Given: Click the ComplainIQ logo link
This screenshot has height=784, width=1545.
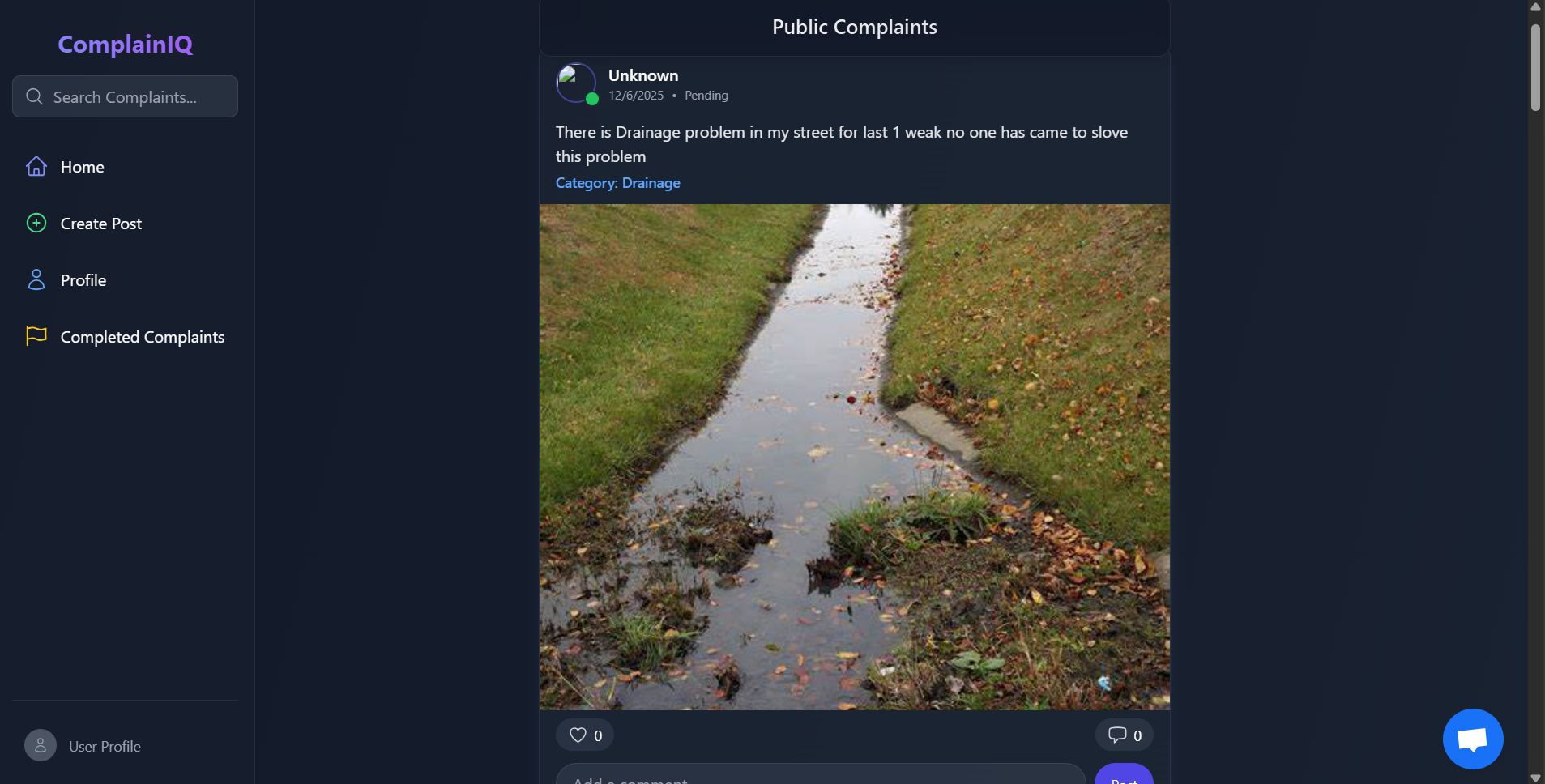Looking at the screenshot, I should [x=126, y=44].
